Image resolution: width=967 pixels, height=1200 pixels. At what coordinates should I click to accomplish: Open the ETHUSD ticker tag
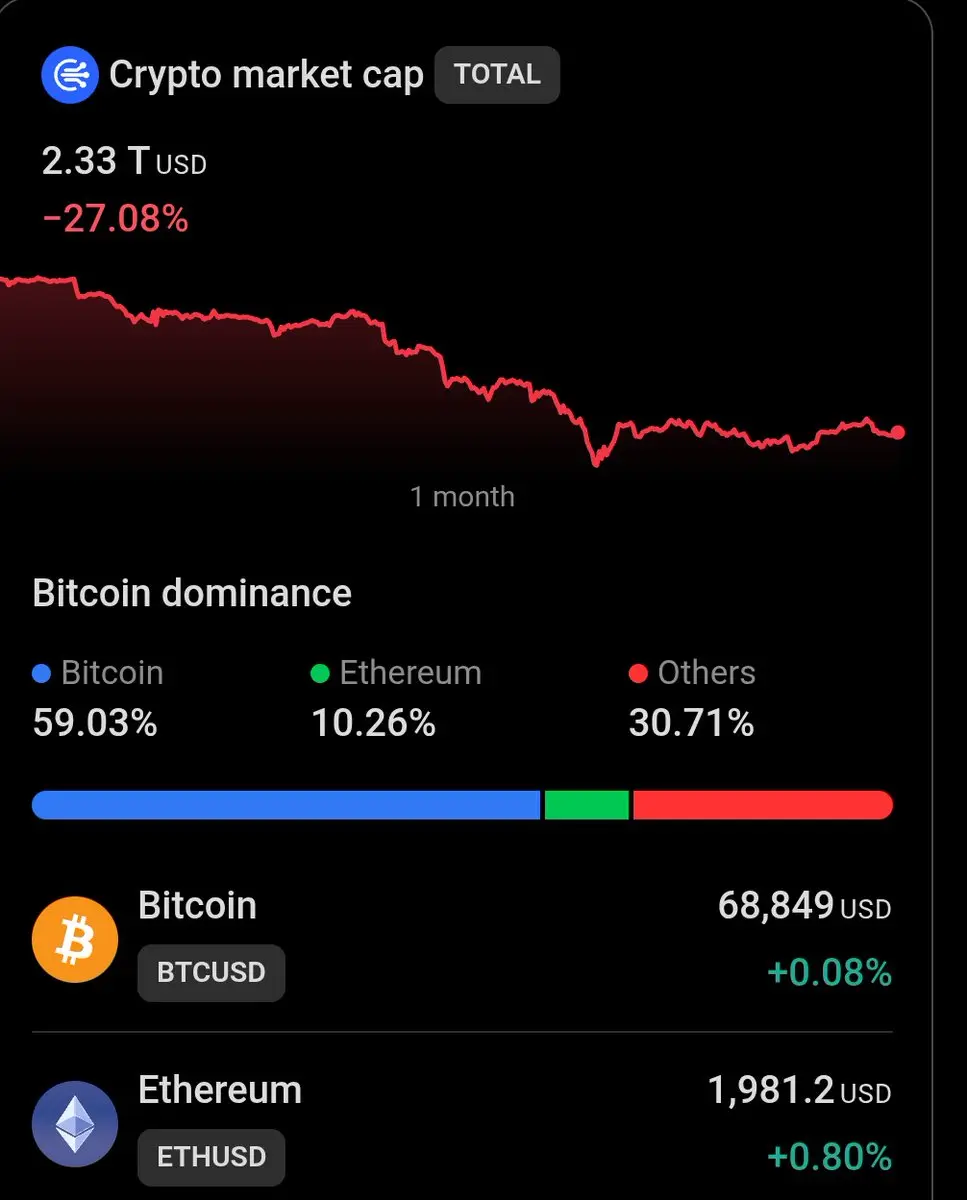[211, 1157]
